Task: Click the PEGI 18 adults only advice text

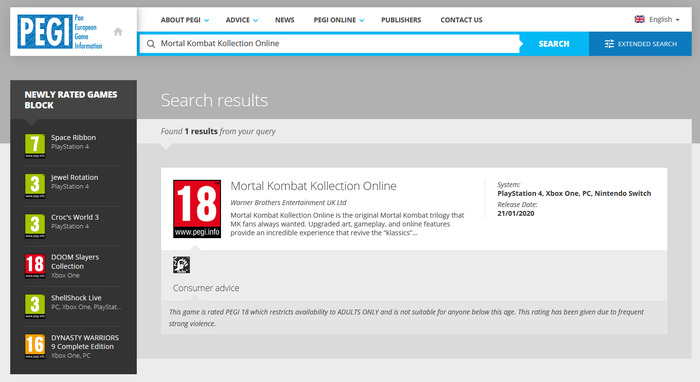Action: pyautogui.click(x=406, y=317)
